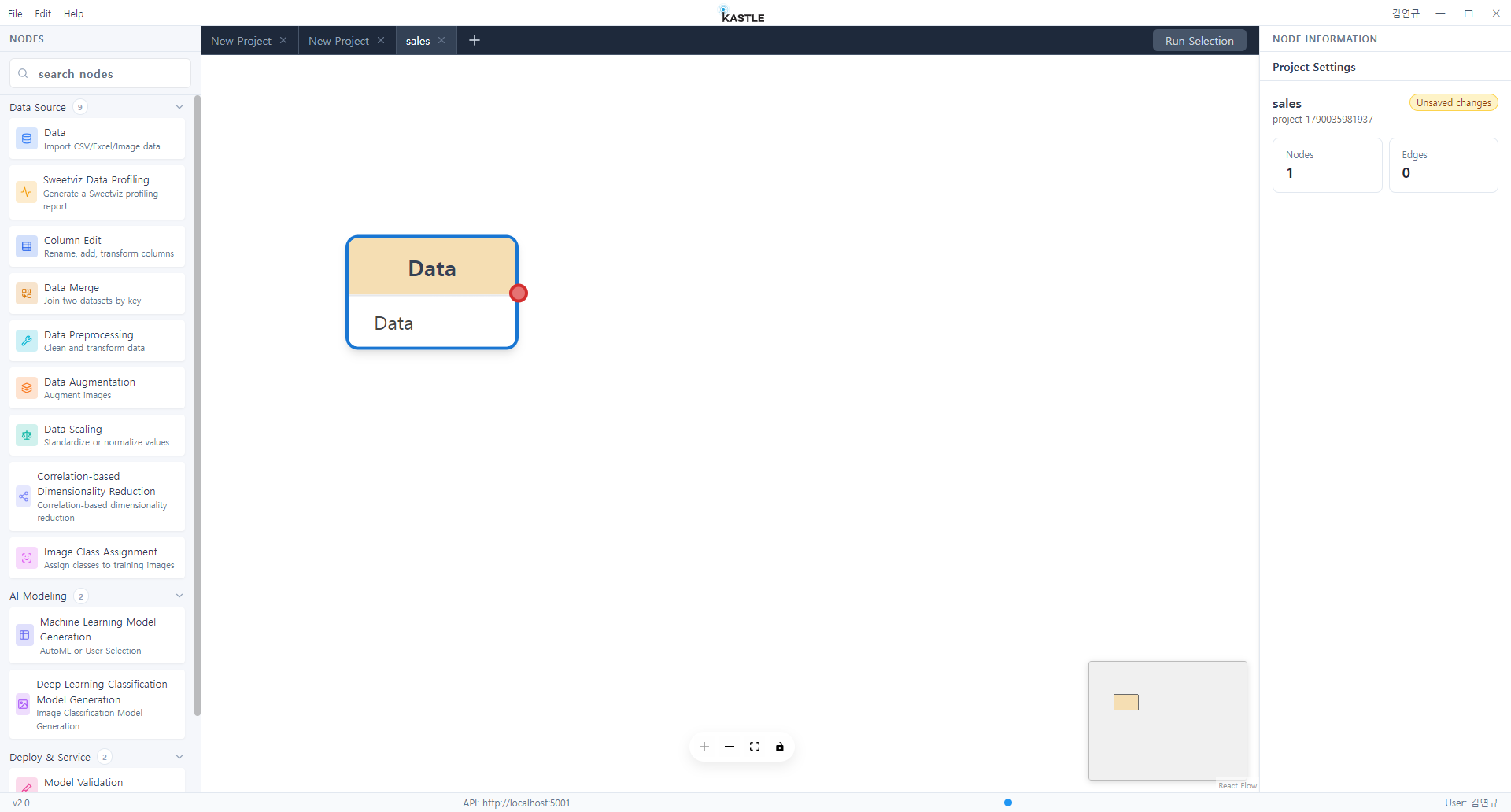Screen dimensions: 1511x812
Task: Click the Data Preprocessing wrench icon
Action: click(x=27, y=341)
